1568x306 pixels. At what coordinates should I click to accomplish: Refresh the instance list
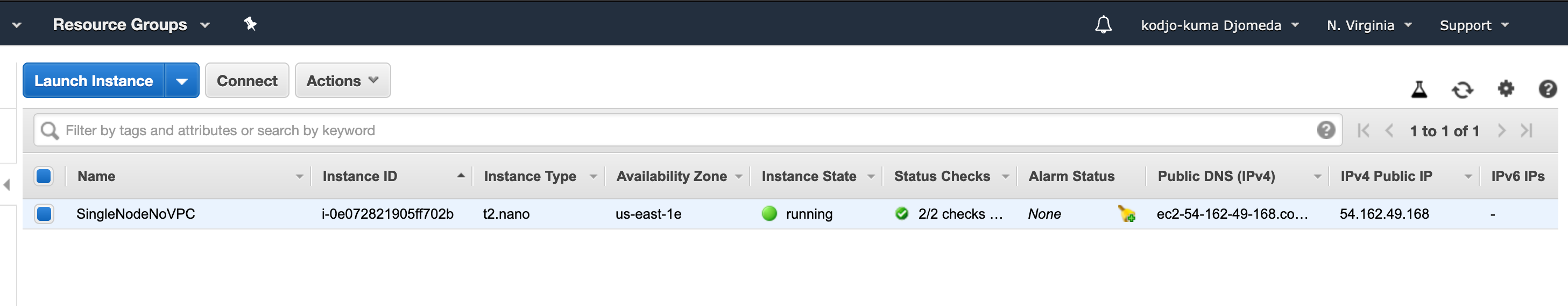[x=1462, y=89]
